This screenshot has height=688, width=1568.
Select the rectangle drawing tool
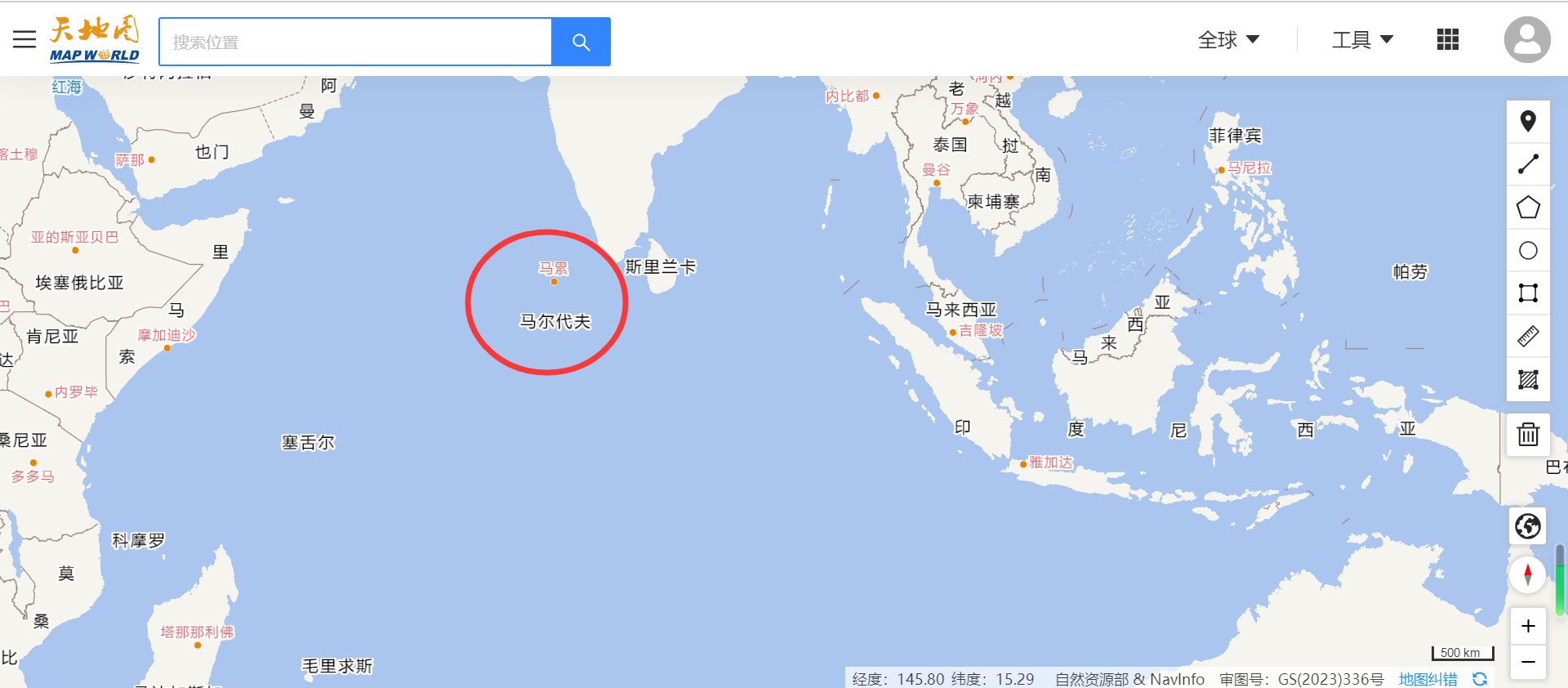[1528, 293]
